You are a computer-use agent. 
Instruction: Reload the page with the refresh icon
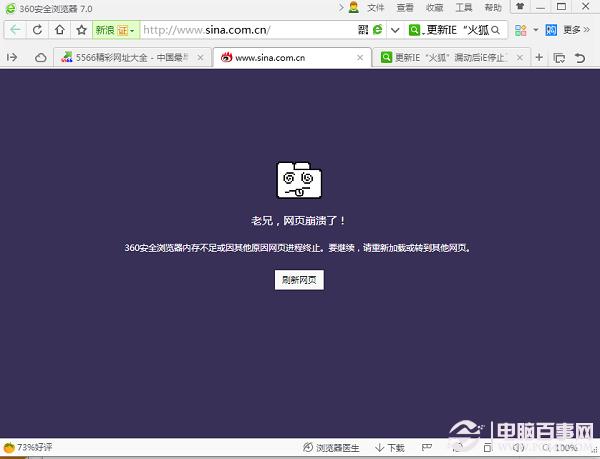(x=37, y=30)
